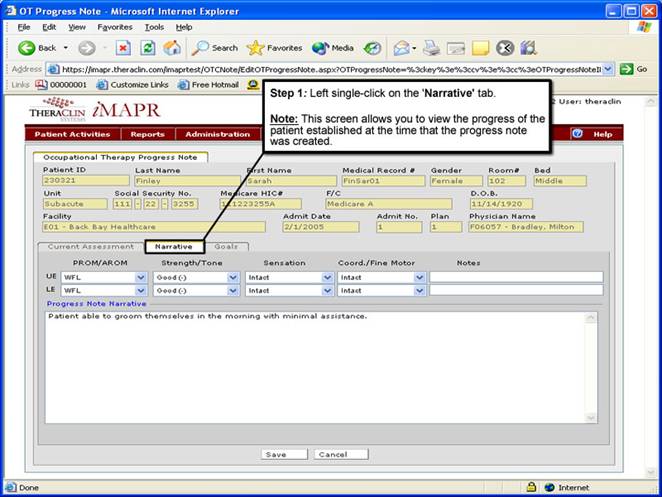The height and width of the screenshot is (497, 662).
Task: Expand the LE Strength/Tone dropdown
Action: (234, 291)
